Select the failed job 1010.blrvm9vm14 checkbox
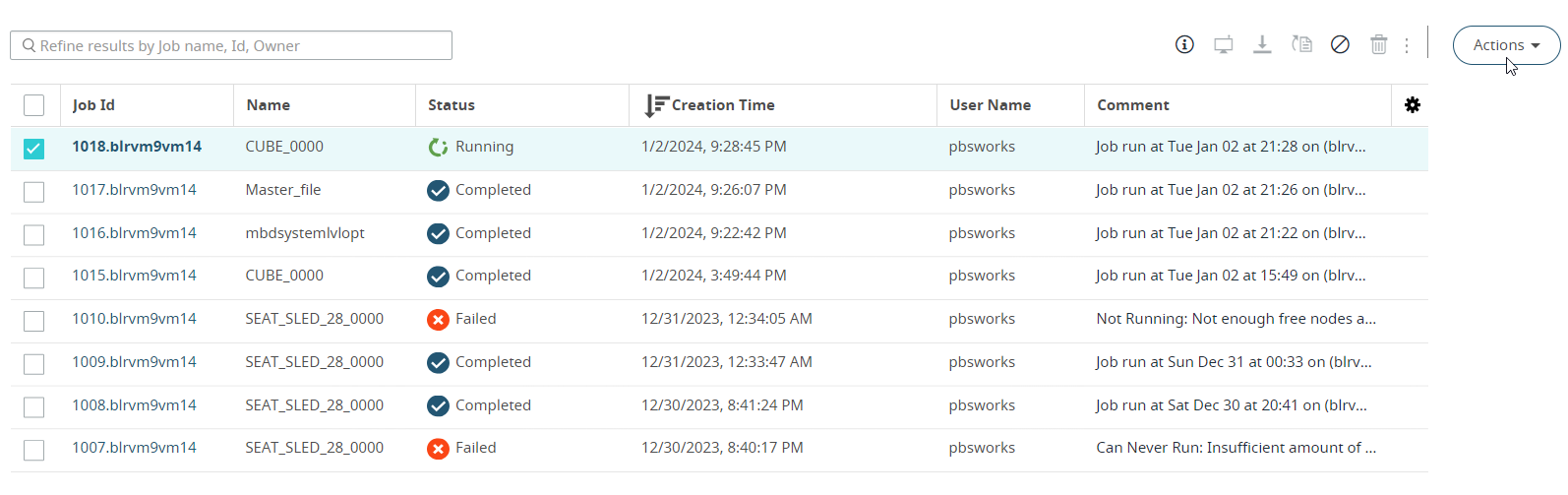Screen dimensions: 1568x495 point(34,321)
